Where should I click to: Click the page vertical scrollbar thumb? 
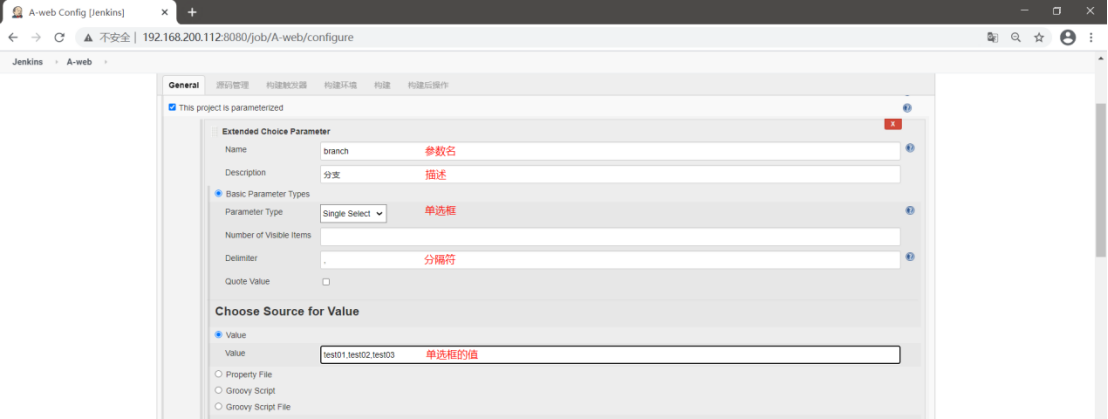click(1101, 180)
